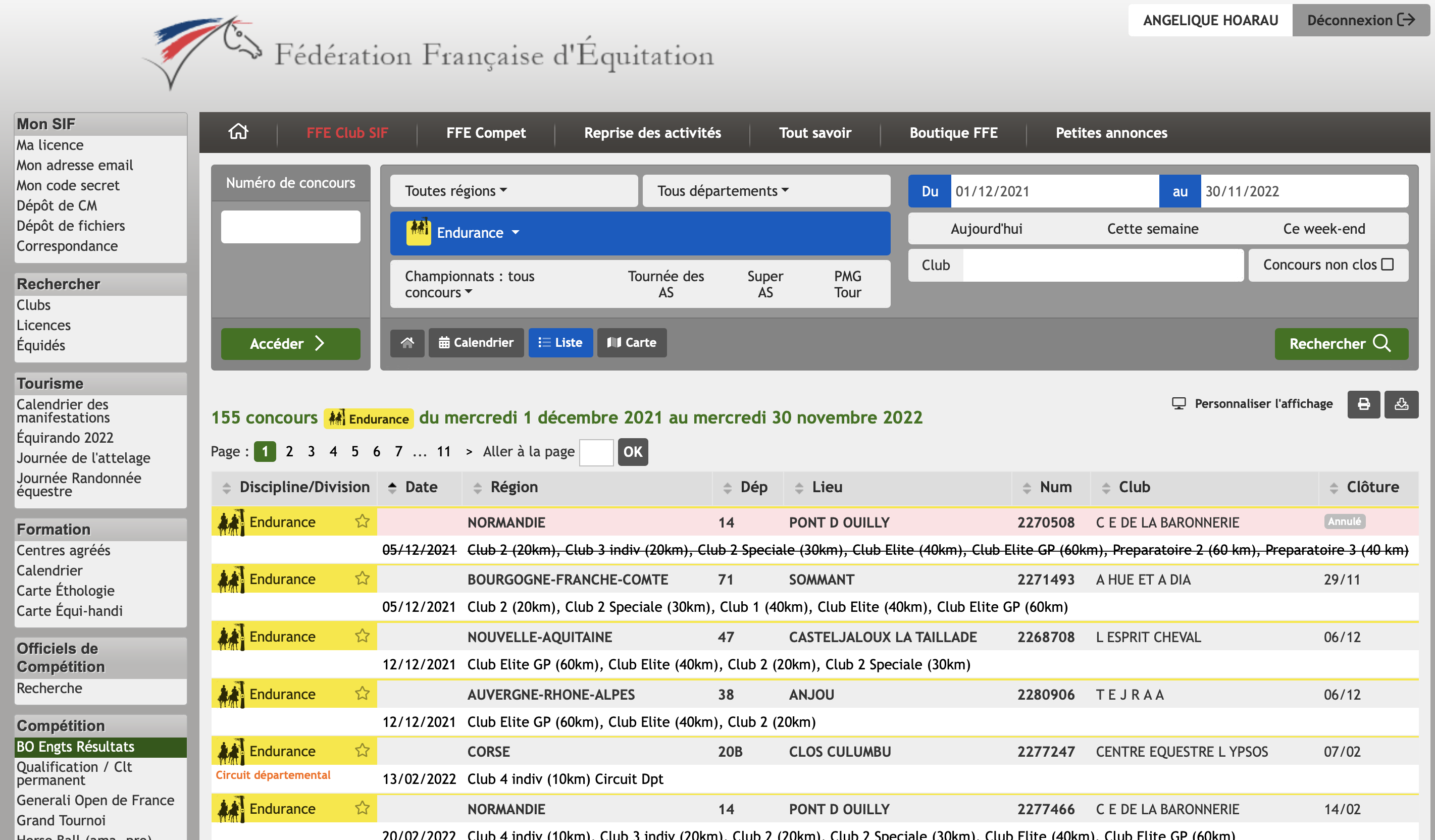1435x840 pixels.
Task: Open BO Engts Résultats in the sidebar
Action: [100, 747]
